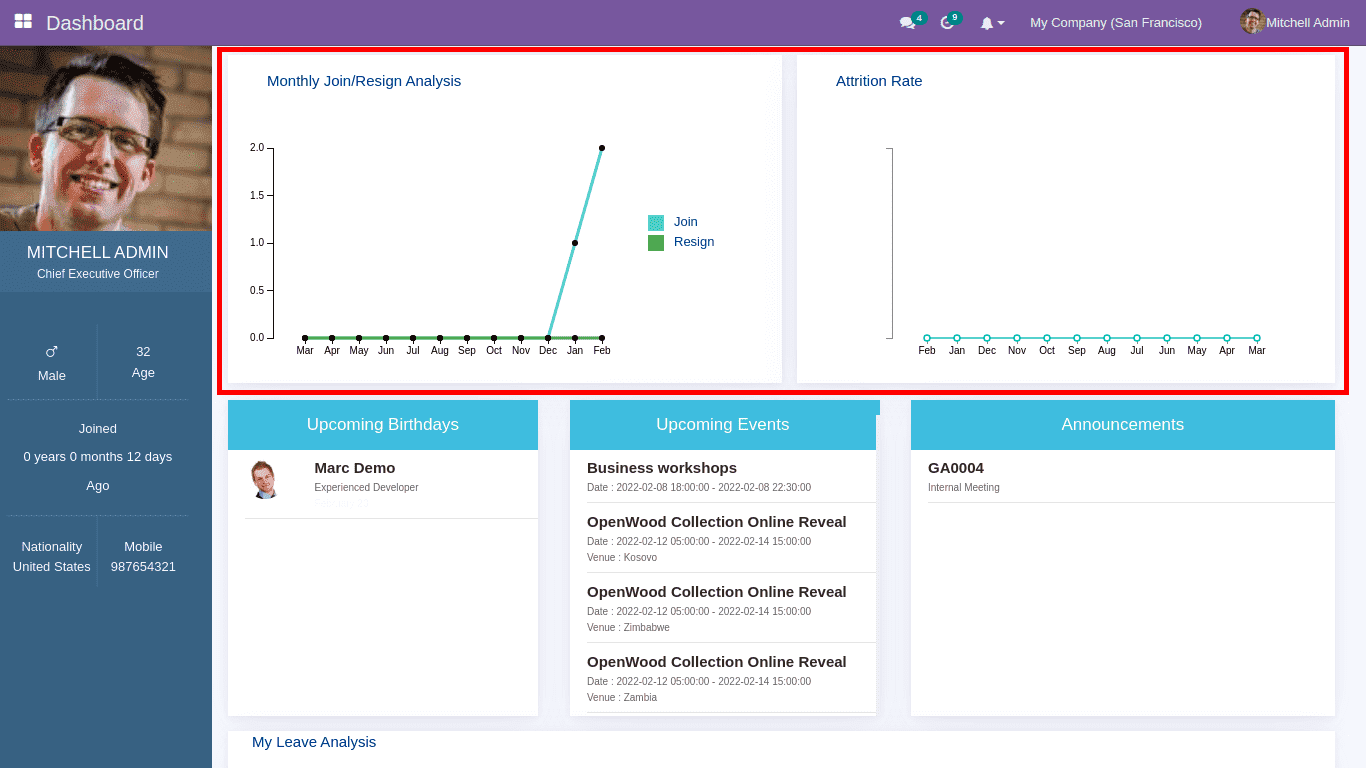This screenshot has width=1366, height=768.
Task: Select the Business workshops event entry
Action: pyautogui.click(x=662, y=467)
